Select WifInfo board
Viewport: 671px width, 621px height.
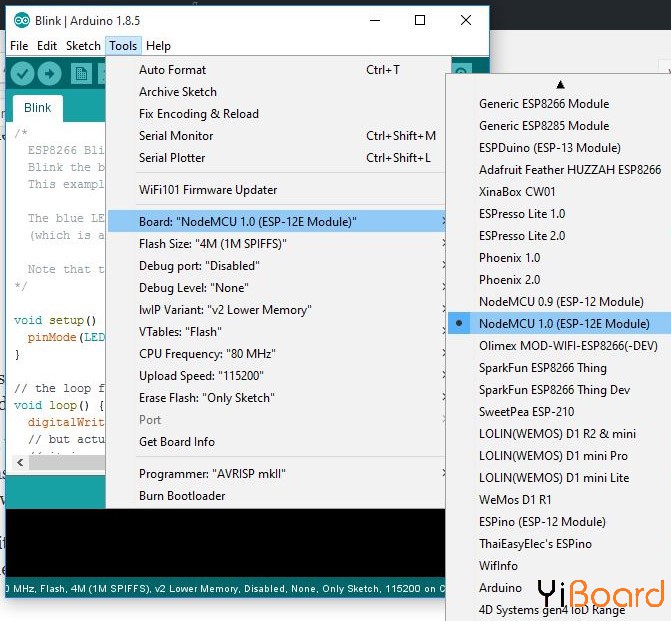tap(559, 566)
